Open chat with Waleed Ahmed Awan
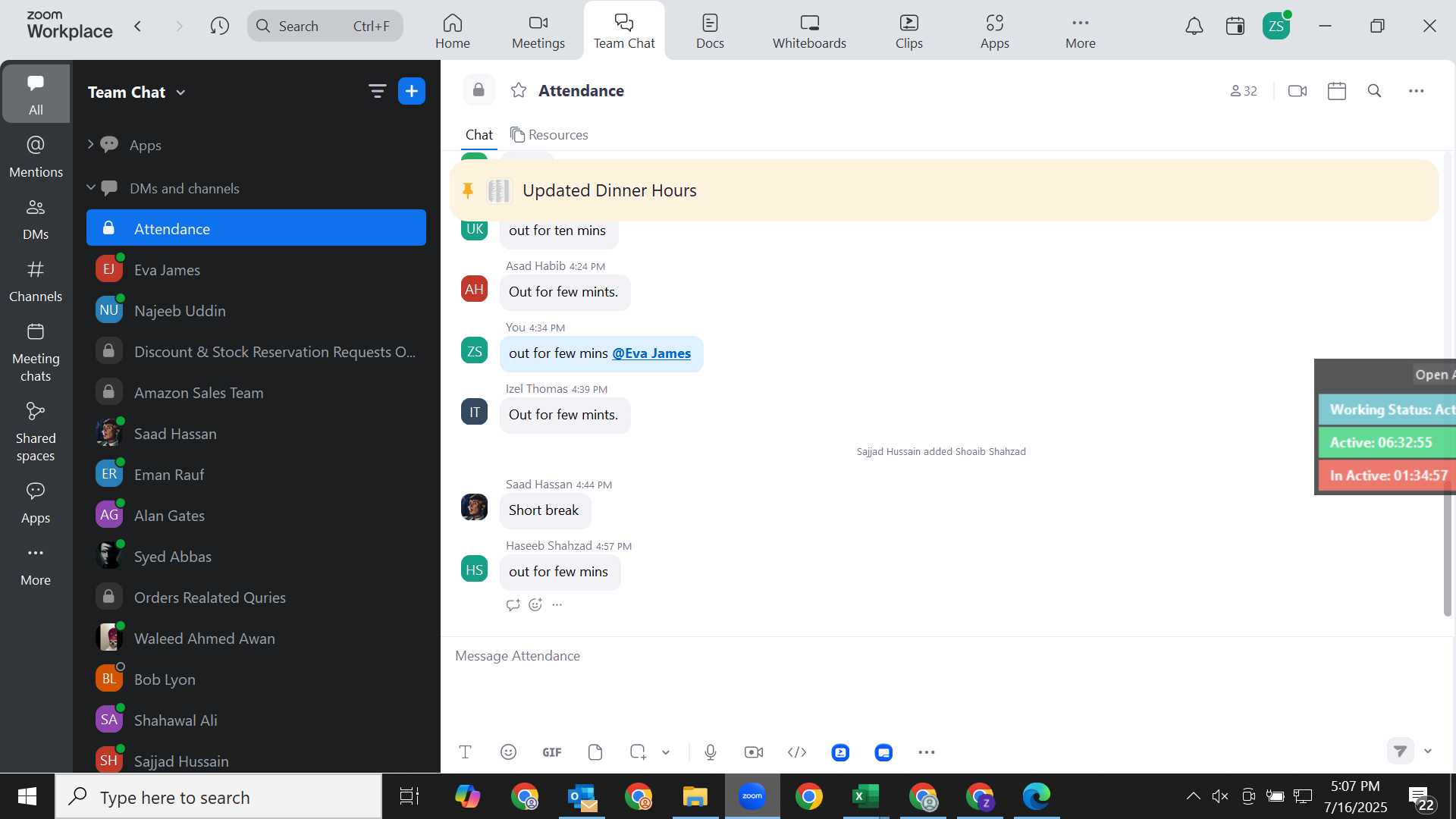Screen dimensions: 1456x819 [x=256, y=639]
